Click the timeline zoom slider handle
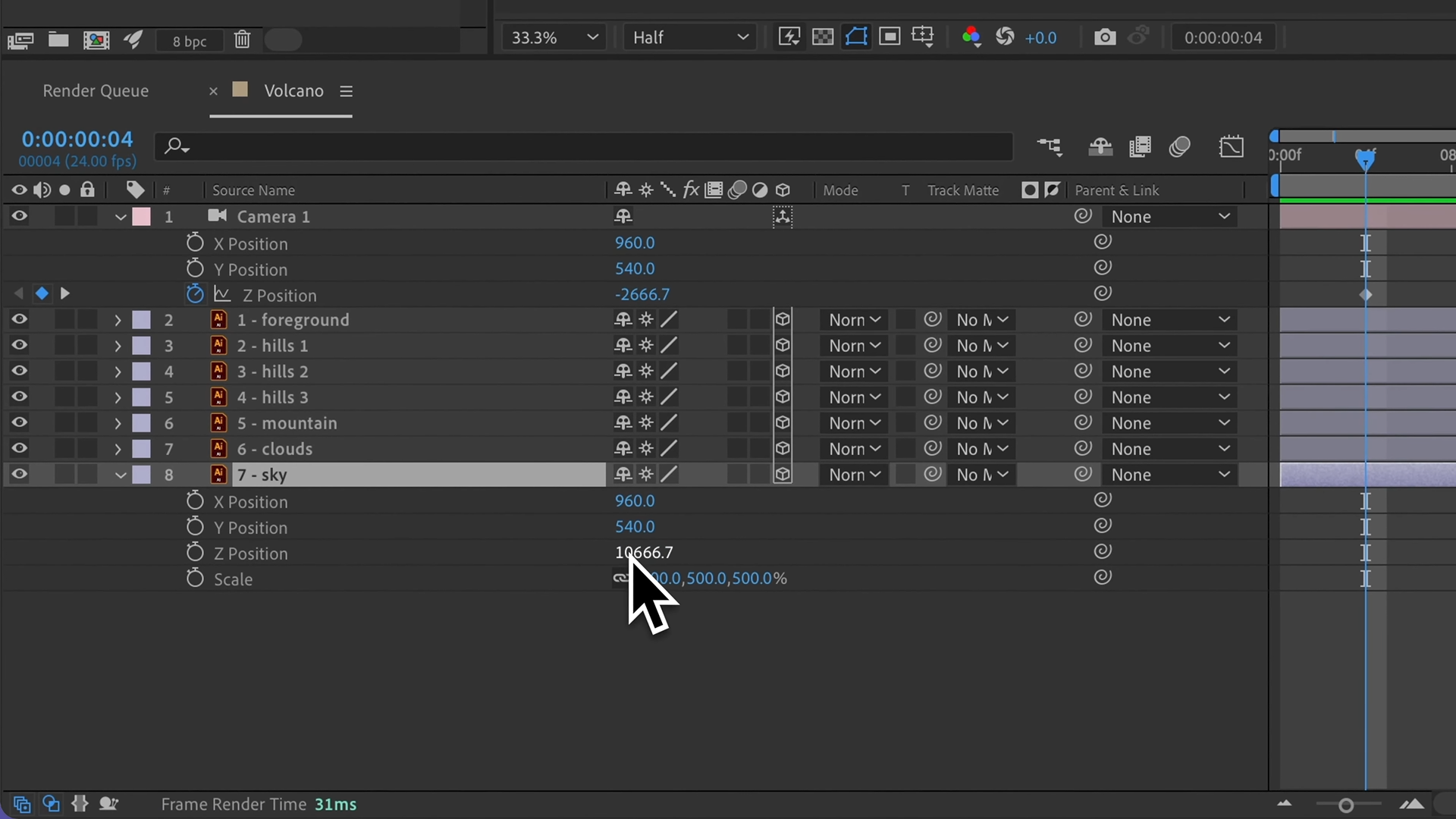The height and width of the screenshot is (819, 1456). [x=1346, y=805]
